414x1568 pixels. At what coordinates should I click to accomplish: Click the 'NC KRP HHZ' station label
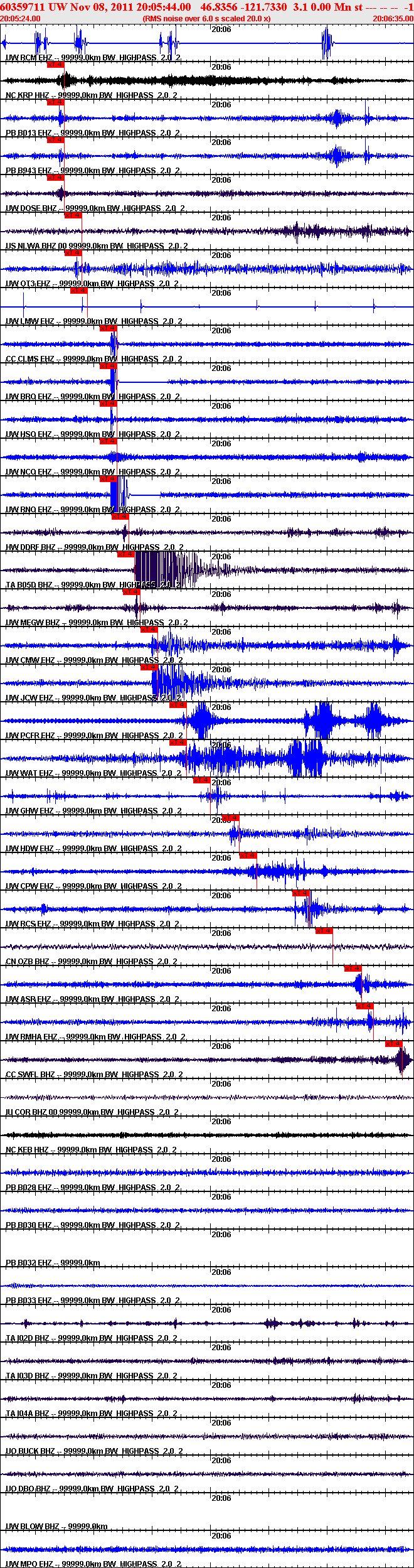tap(28, 95)
